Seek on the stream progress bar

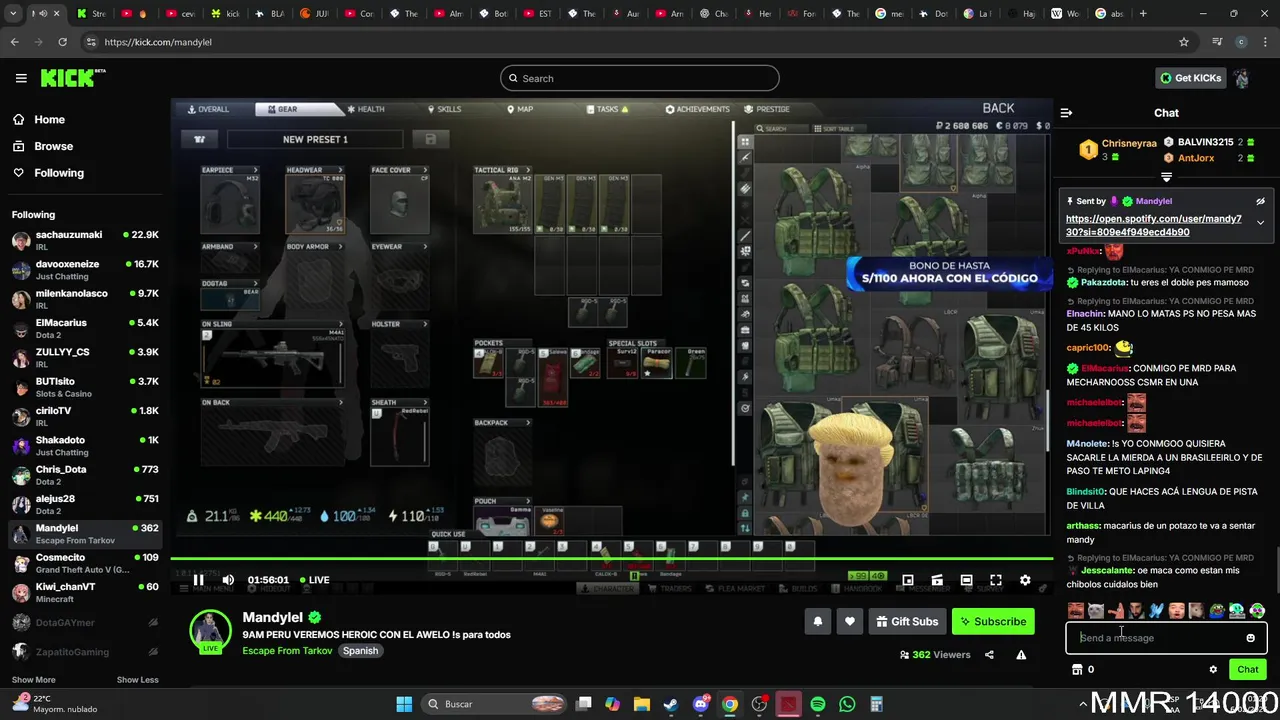[611, 559]
